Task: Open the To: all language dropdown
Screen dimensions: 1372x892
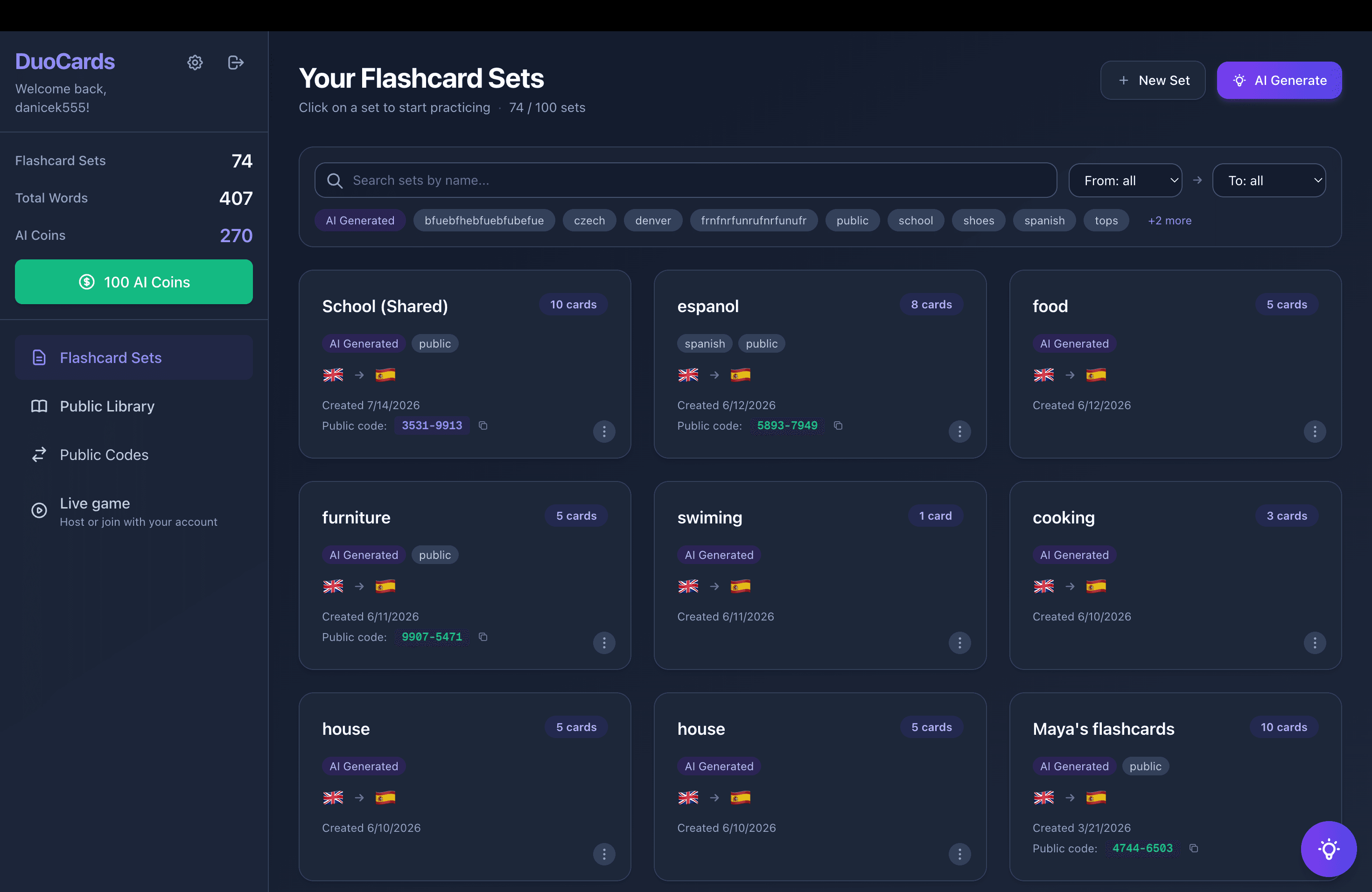Action: coord(1269,181)
